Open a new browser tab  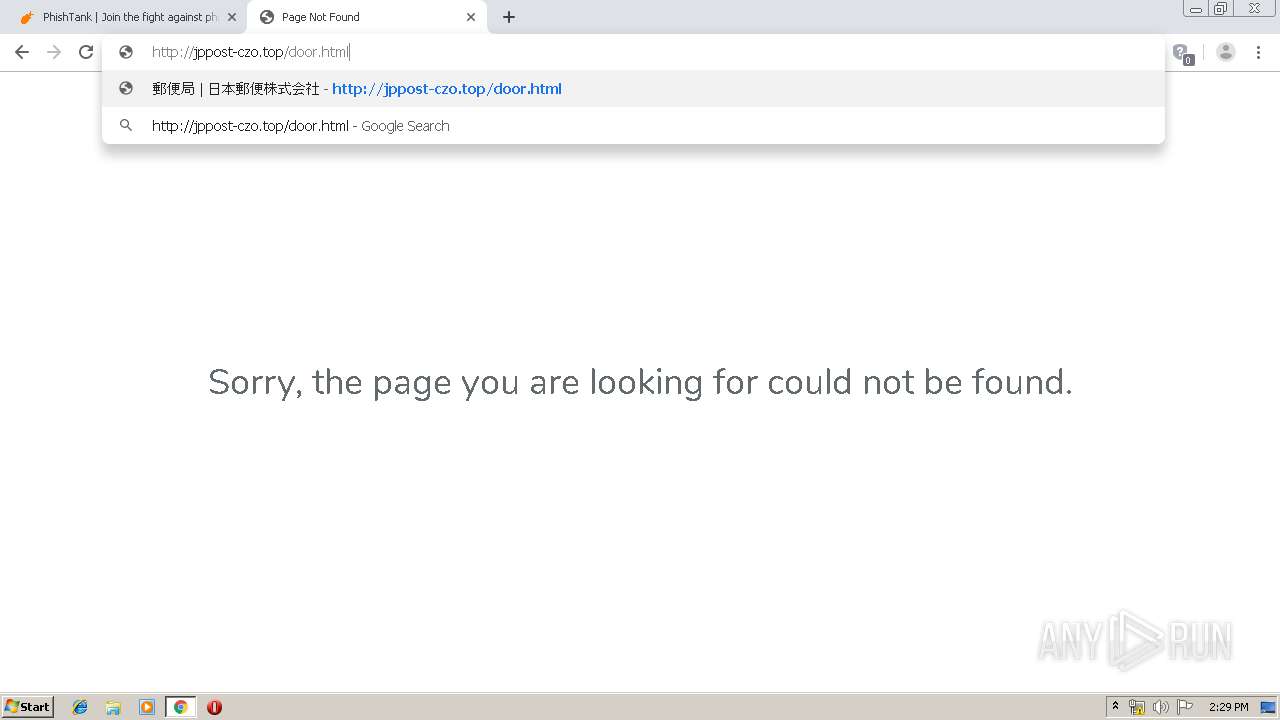[x=509, y=17]
